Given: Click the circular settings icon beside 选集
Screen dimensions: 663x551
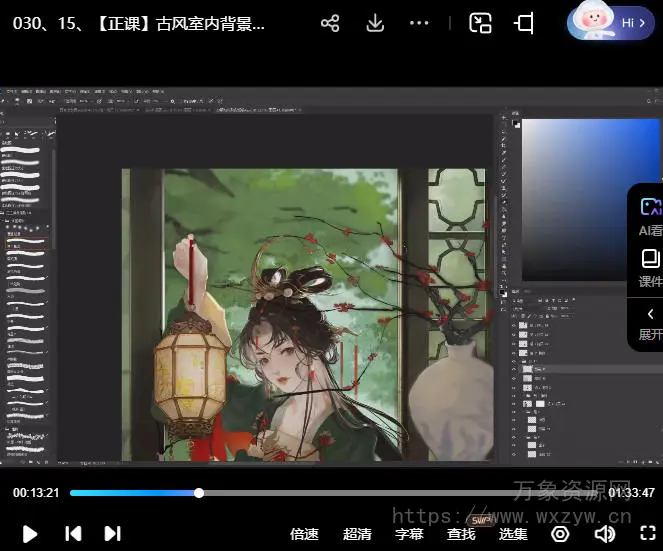Looking at the screenshot, I should 560,534.
